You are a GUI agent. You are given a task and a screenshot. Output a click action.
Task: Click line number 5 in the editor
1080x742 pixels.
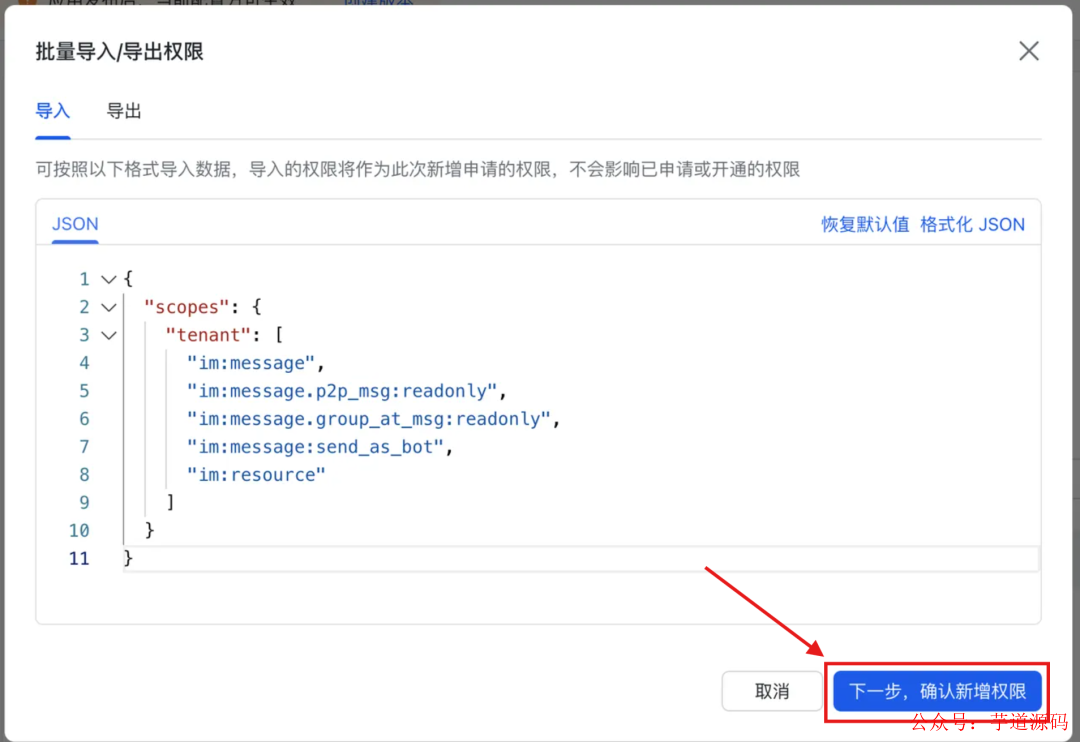click(x=84, y=391)
